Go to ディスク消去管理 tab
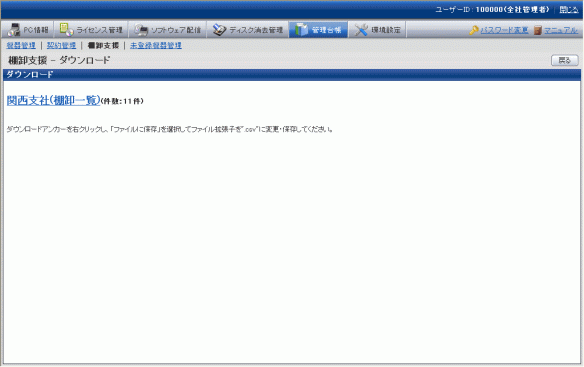Image resolution: width=584 pixels, height=367 pixels. tap(248, 30)
